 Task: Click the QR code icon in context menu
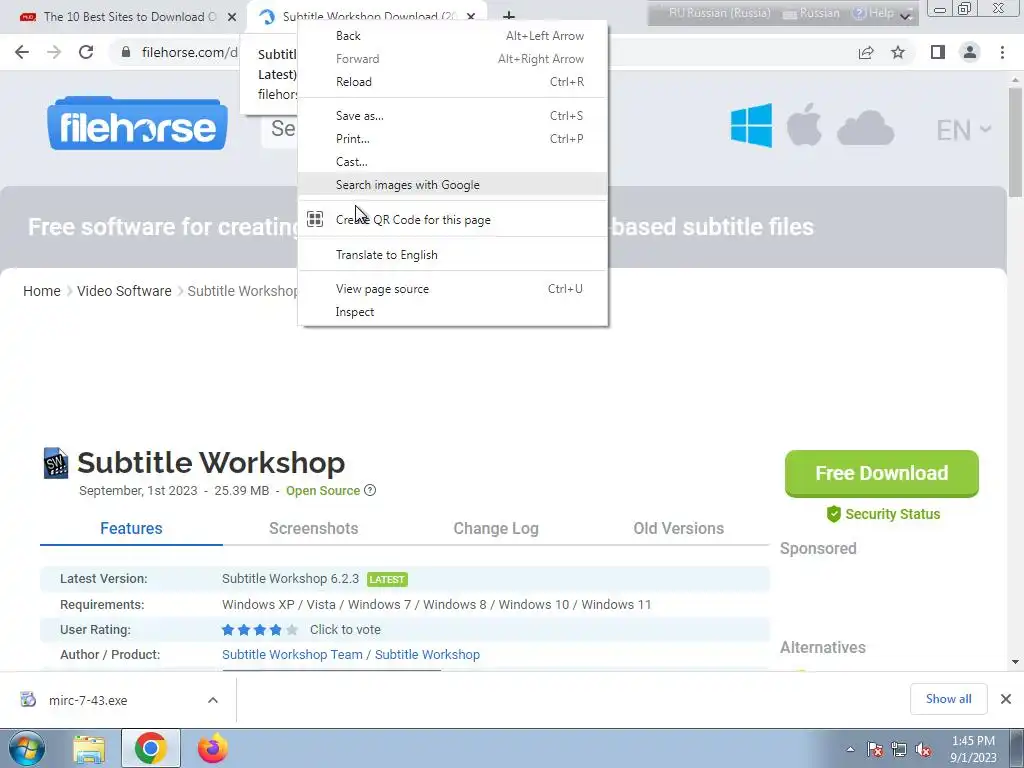point(315,219)
